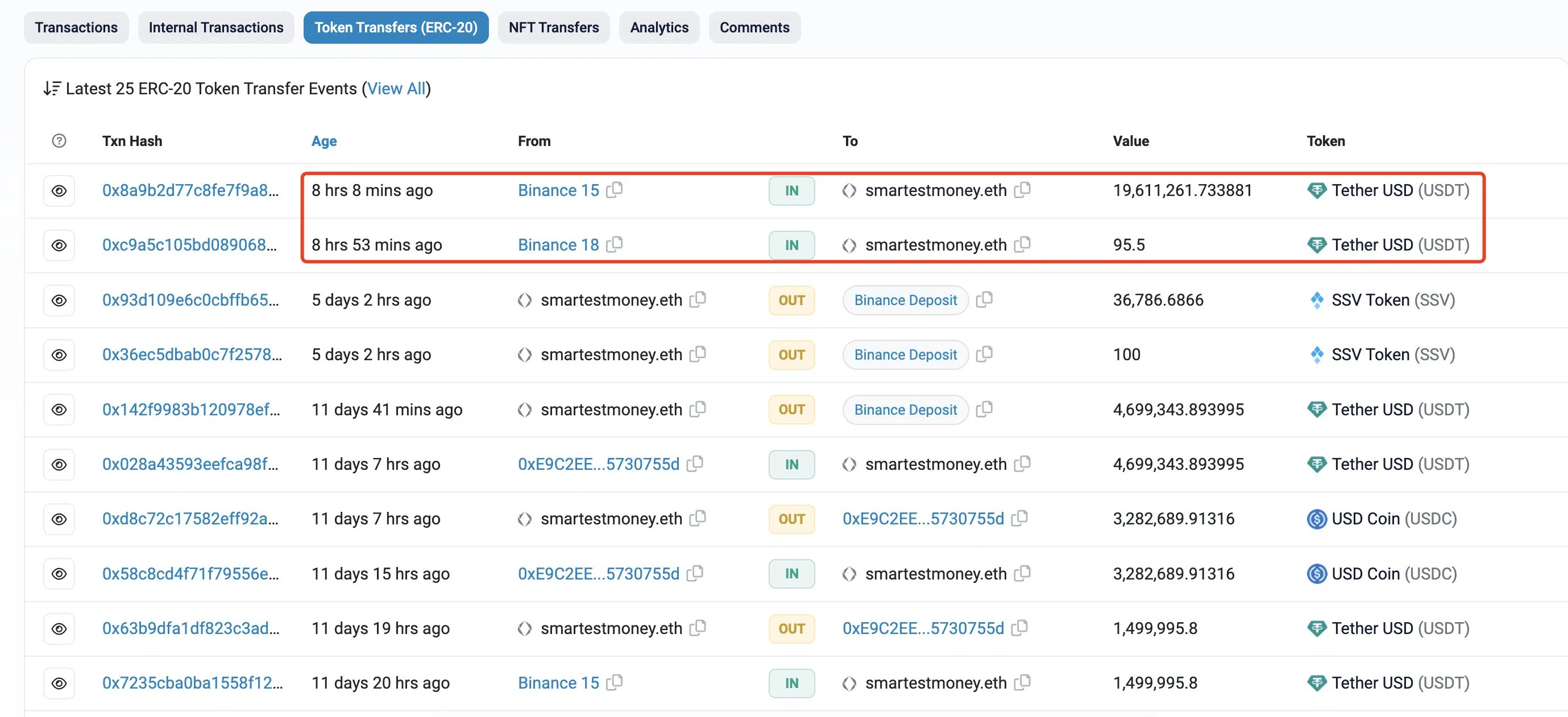Open txn hash 0x8a9b2d77c8fe7f9a8...
Image resolution: width=1568 pixels, height=717 pixels.
click(x=190, y=190)
